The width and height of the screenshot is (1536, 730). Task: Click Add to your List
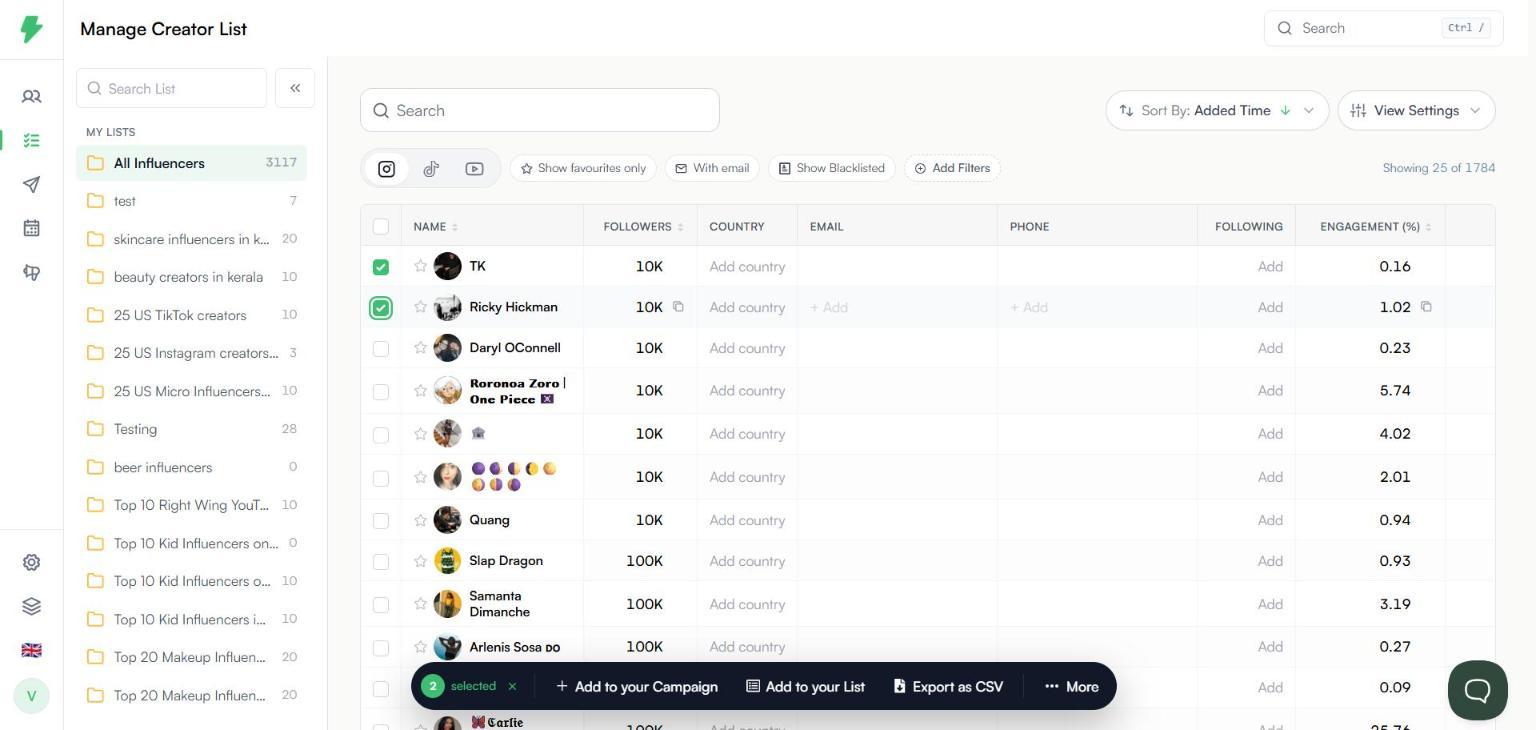coord(806,686)
